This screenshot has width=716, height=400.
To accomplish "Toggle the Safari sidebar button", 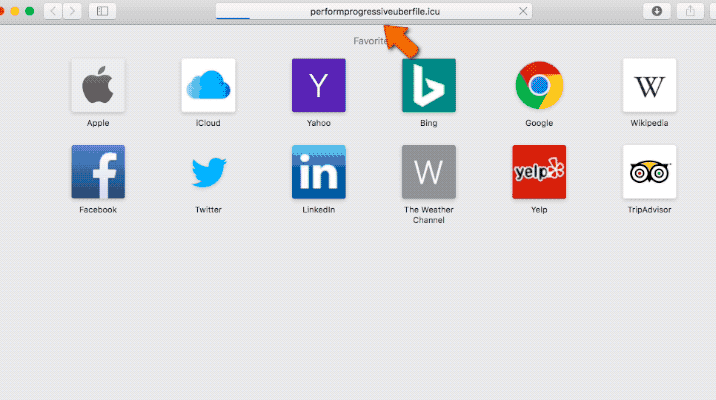I will click(x=102, y=11).
